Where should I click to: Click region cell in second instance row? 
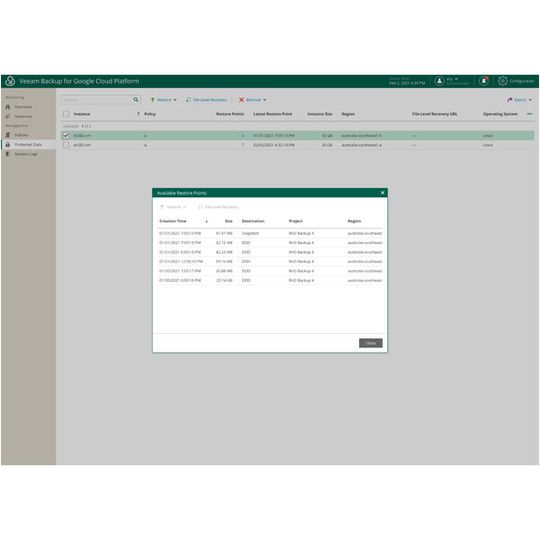pos(361,145)
